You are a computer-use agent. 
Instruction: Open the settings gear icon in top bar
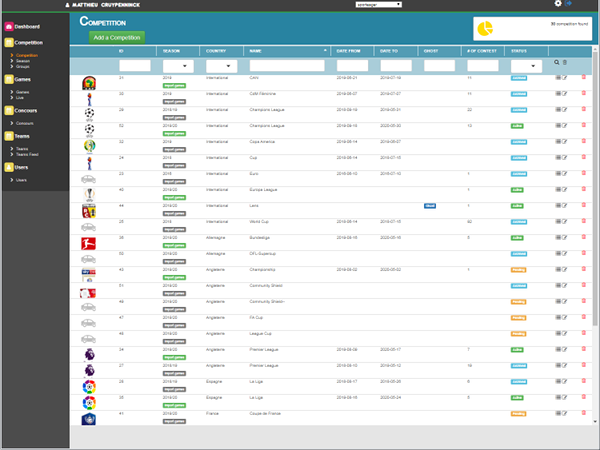[x=558, y=4]
